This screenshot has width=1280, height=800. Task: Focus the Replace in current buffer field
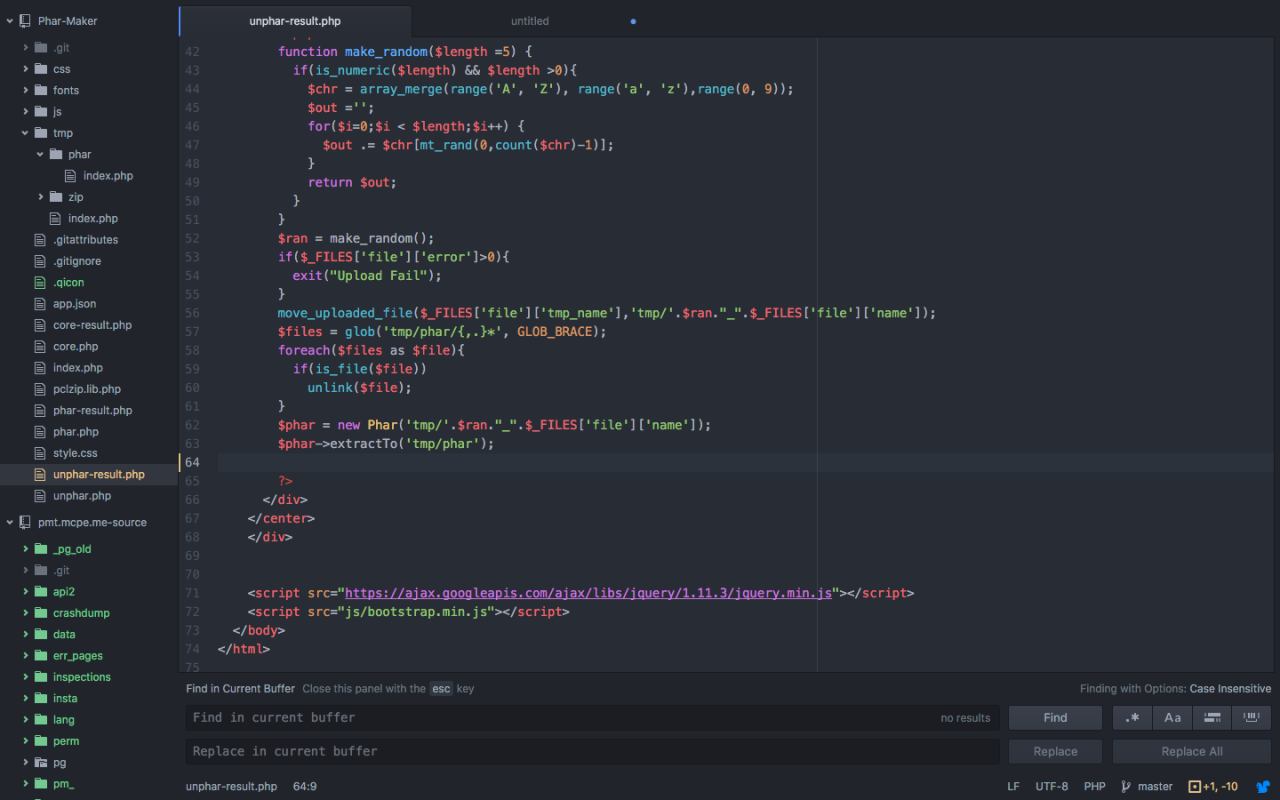coord(592,752)
